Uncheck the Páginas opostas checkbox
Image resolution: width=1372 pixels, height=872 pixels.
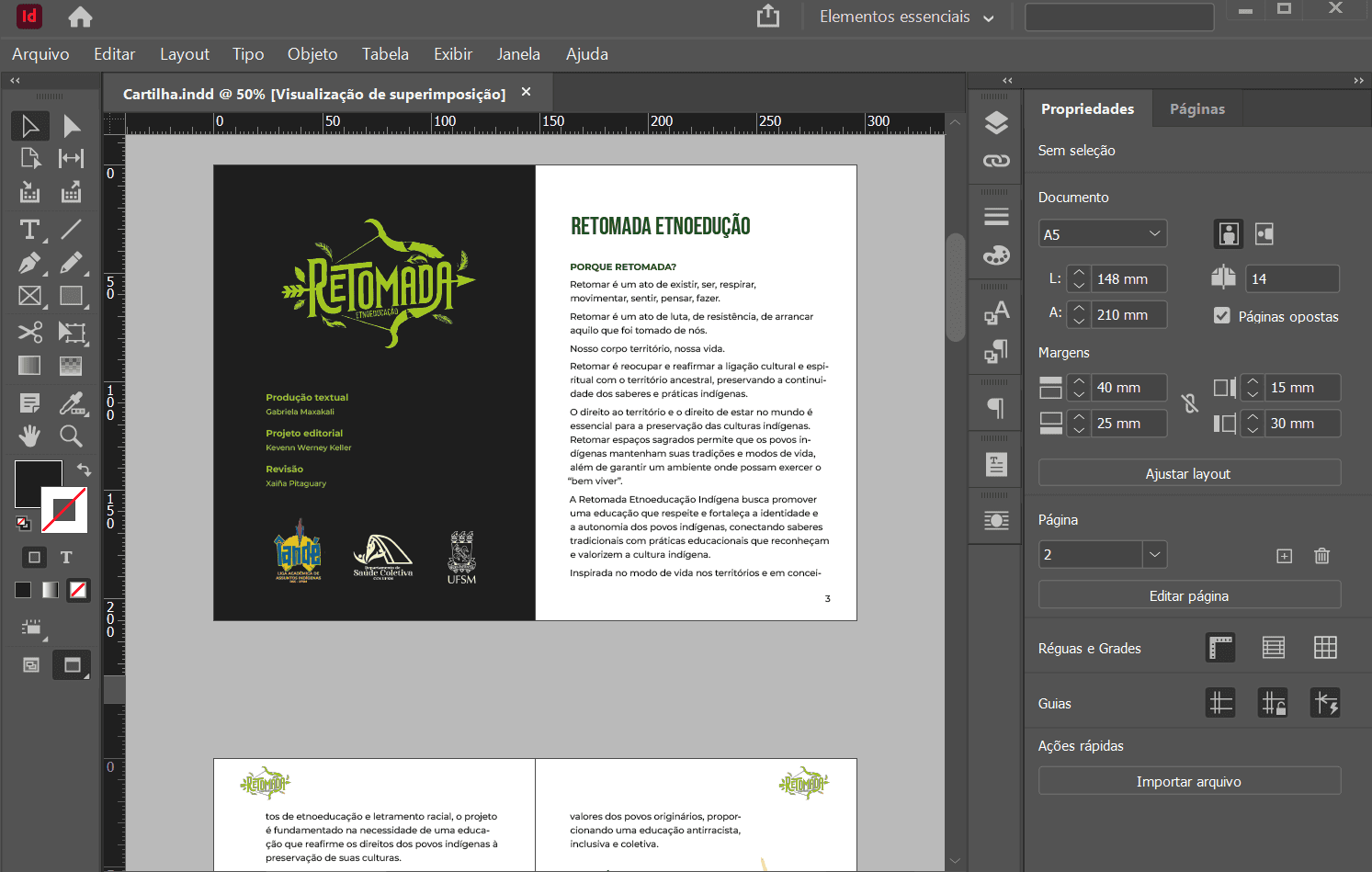coord(1222,316)
